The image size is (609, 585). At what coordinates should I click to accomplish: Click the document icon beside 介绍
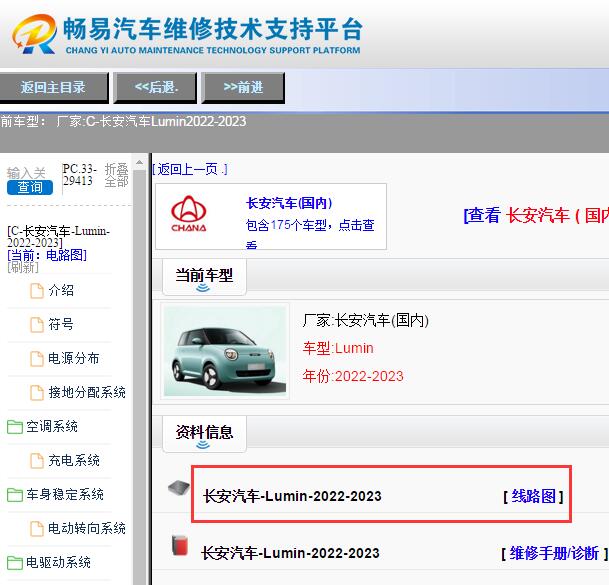coord(37,291)
